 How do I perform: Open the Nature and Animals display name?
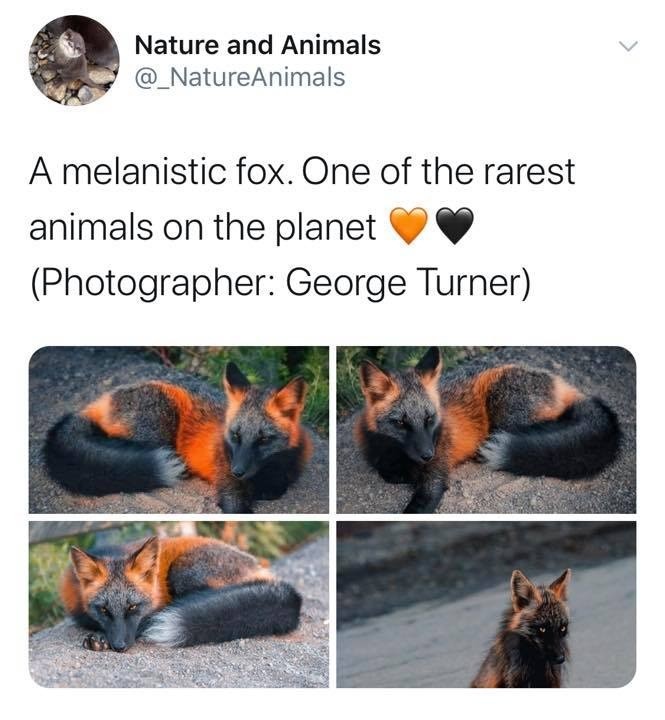point(257,45)
